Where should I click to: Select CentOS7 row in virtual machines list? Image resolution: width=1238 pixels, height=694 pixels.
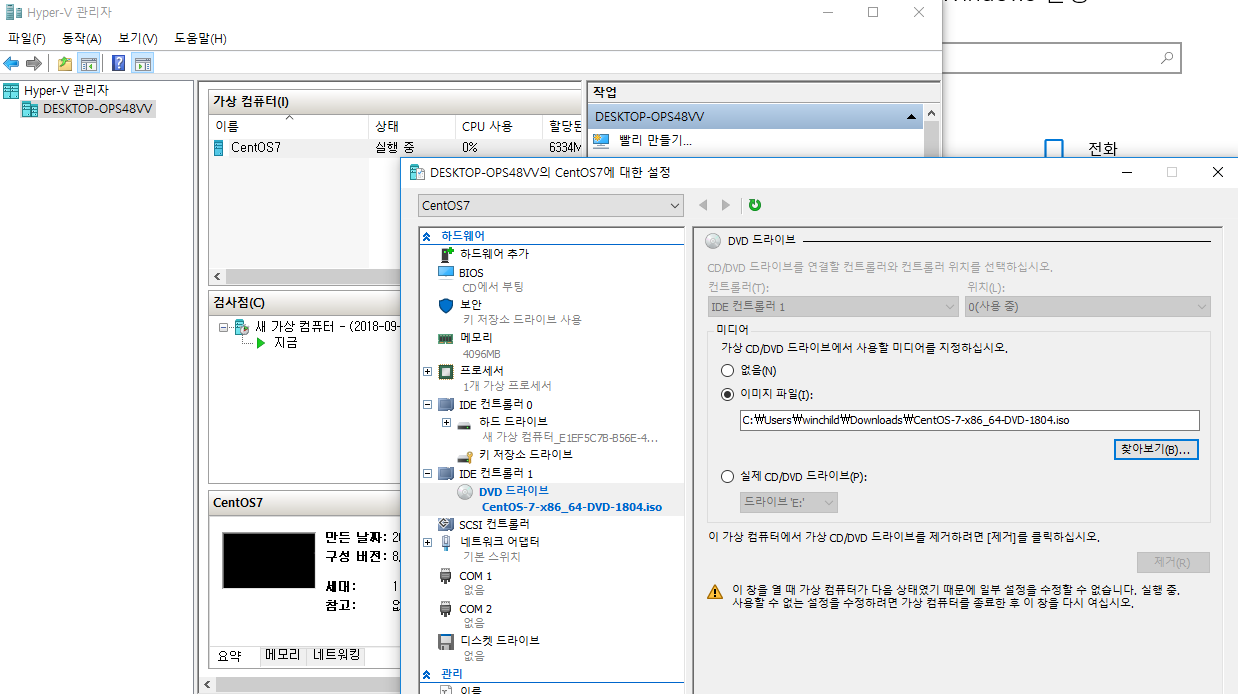pos(395,148)
